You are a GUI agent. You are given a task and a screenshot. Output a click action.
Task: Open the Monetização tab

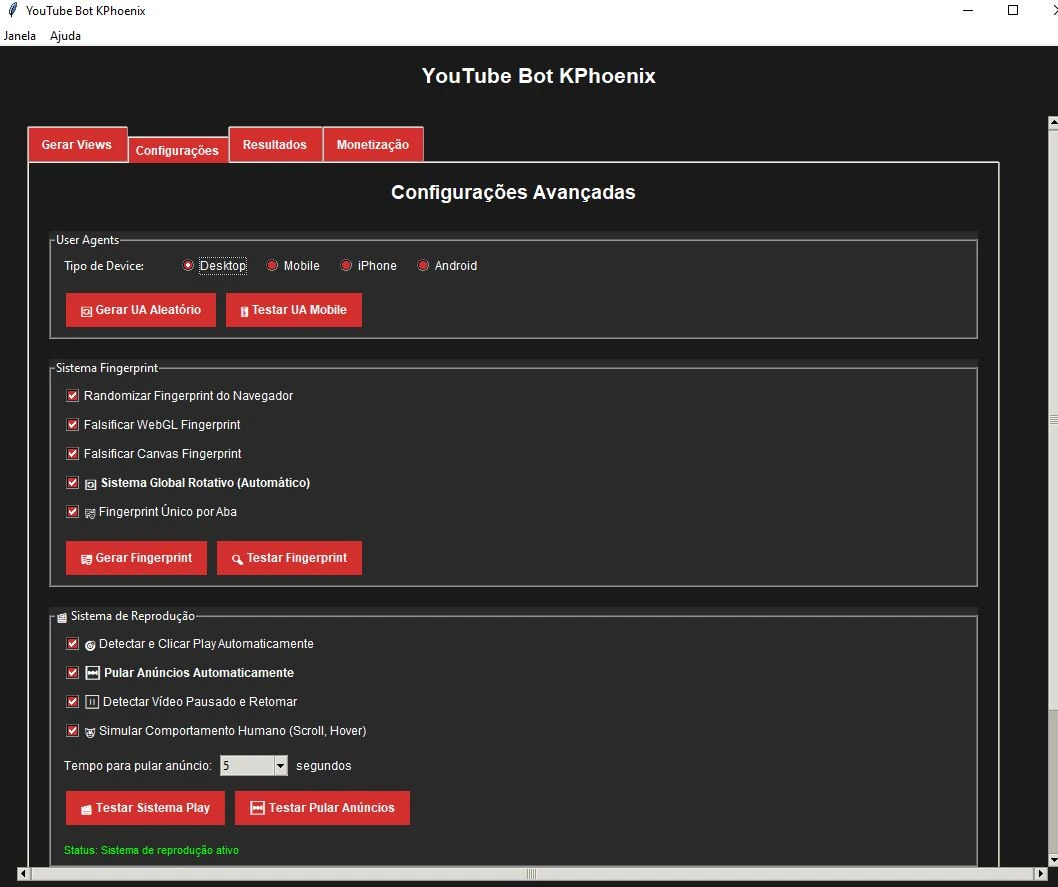click(372, 144)
